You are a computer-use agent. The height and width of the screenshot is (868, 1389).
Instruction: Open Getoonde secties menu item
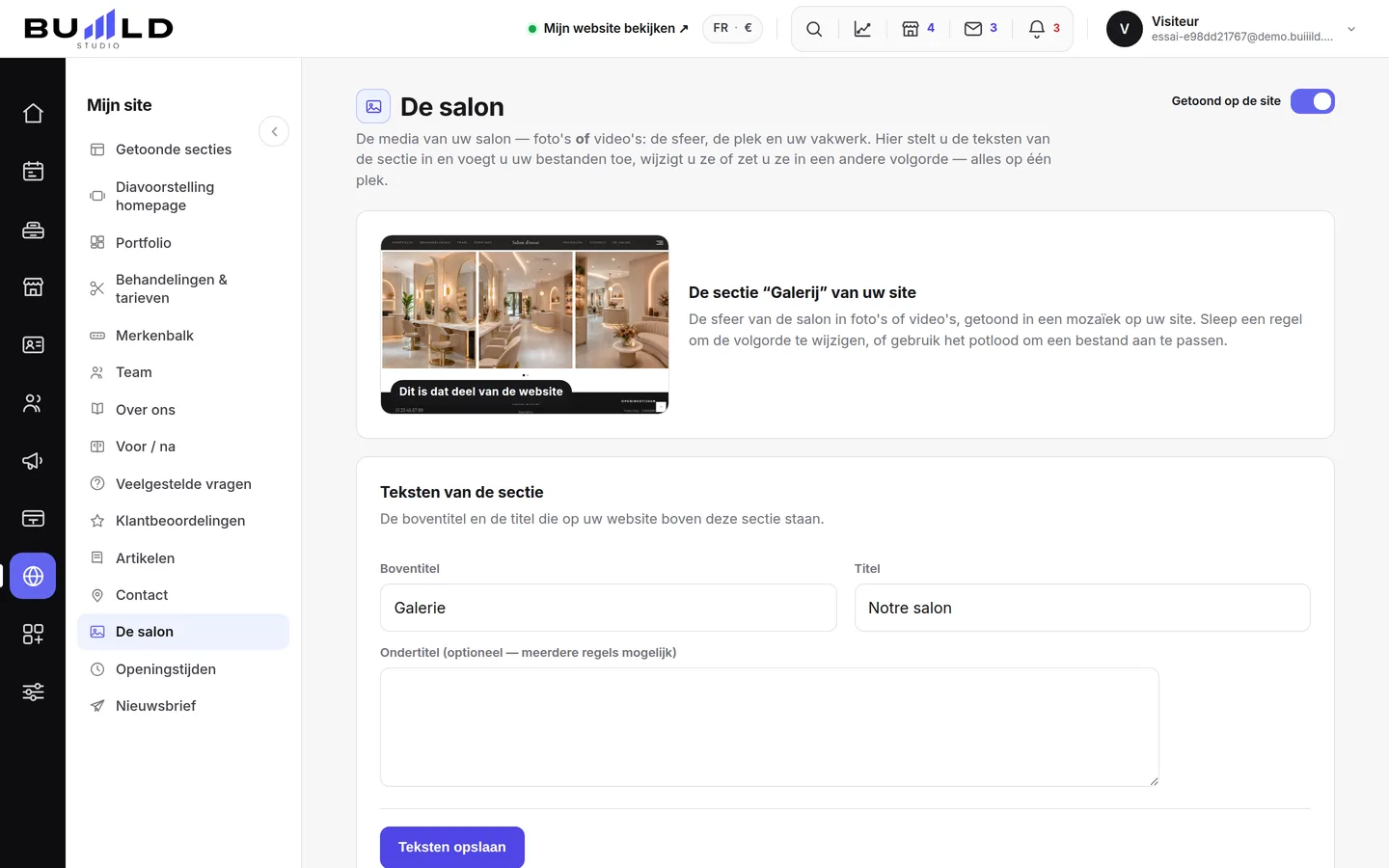pyautogui.click(x=183, y=149)
